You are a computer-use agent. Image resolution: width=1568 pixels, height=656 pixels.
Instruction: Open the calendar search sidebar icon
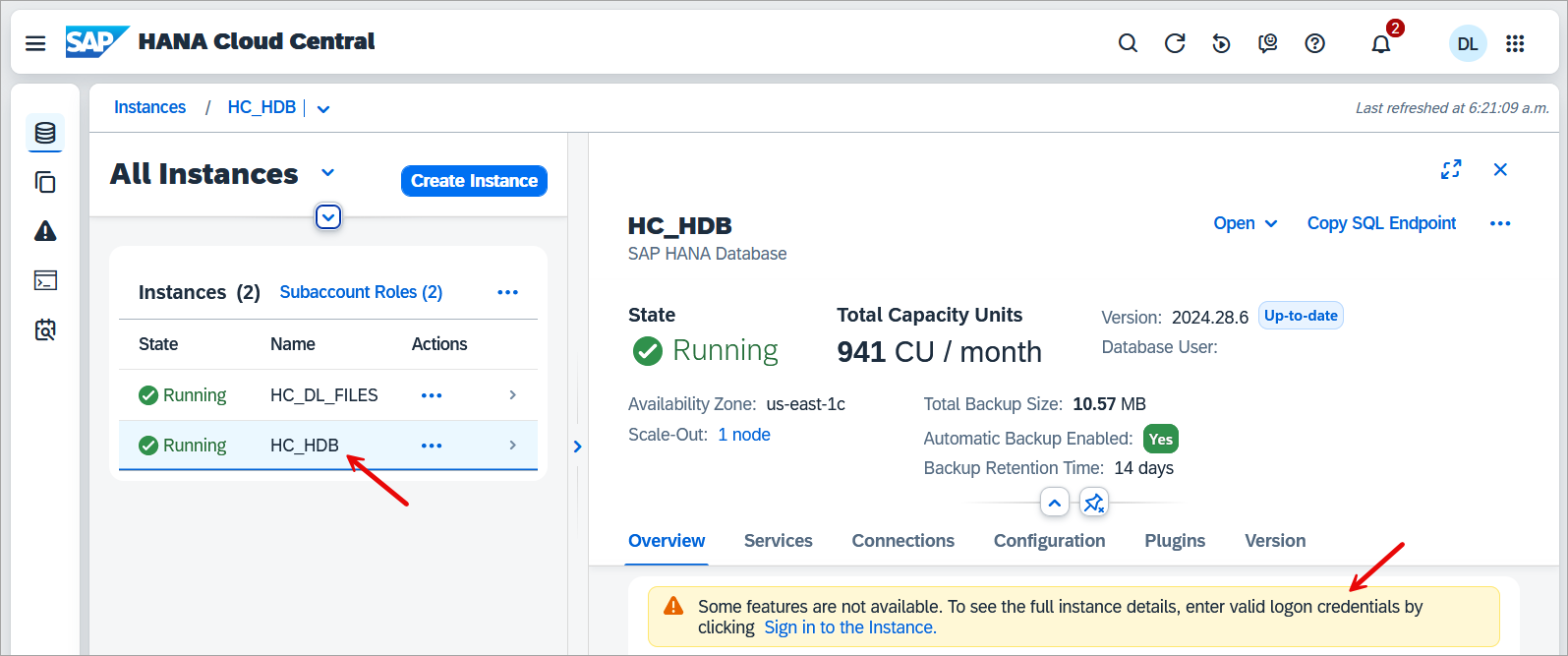click(x=45, y=329)
